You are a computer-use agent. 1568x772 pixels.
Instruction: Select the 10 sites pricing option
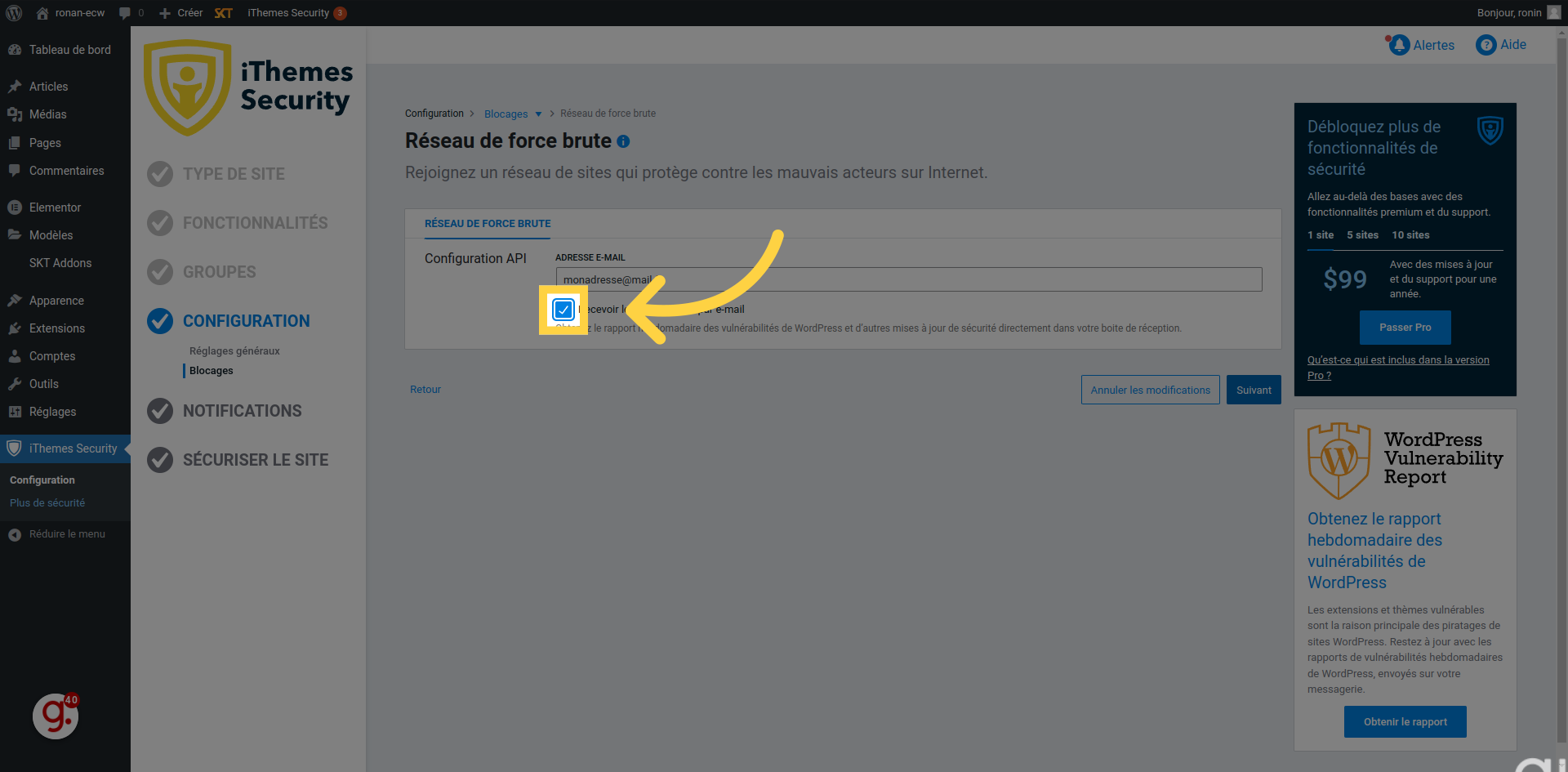click(1410, 235)
